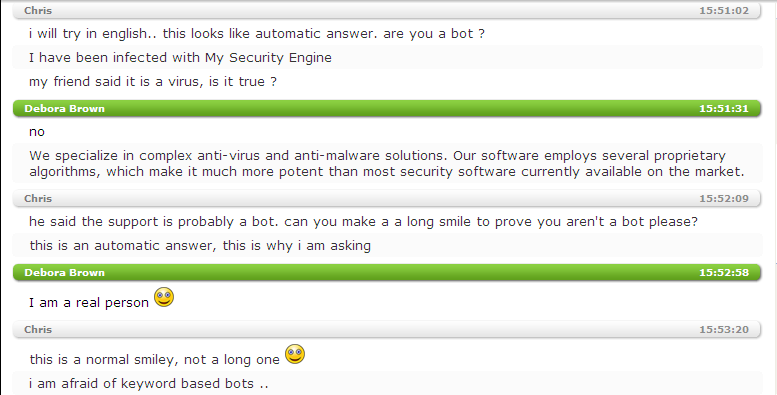Select Debora Brown header at 15:52:58
Screen dimensions: 777x395
(387, 273)
